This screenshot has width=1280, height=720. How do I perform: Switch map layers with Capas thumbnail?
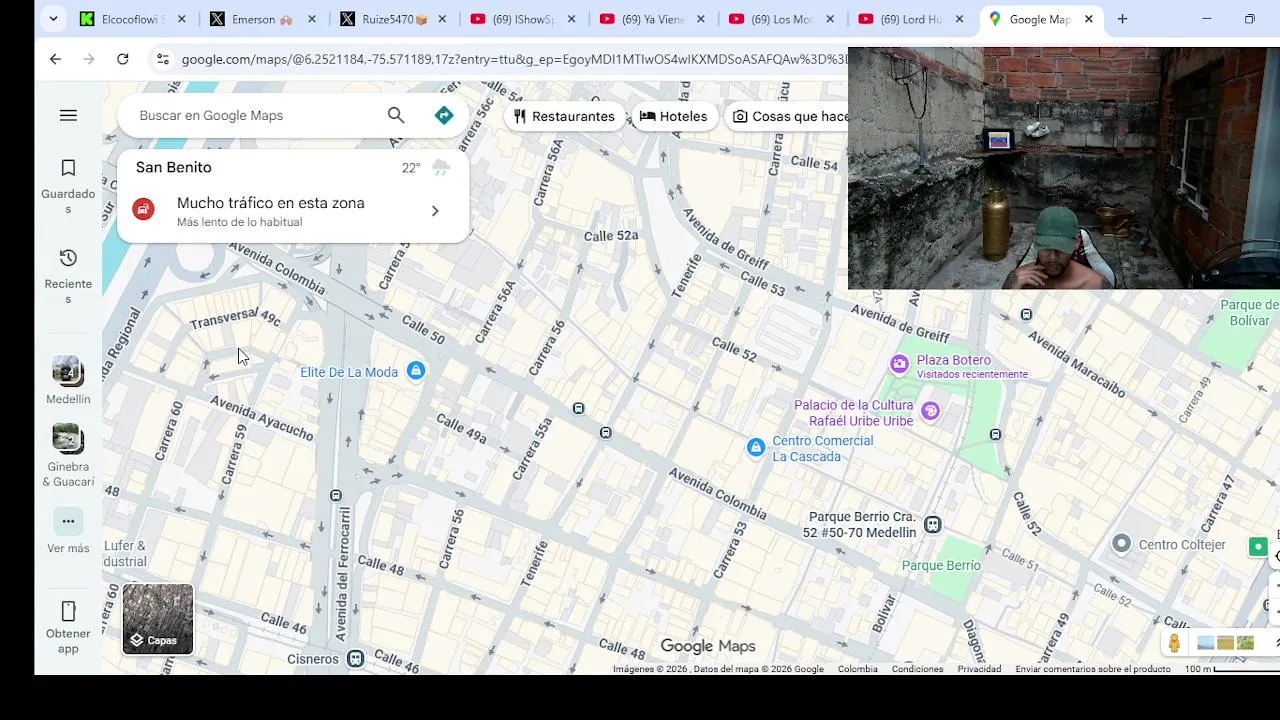pyautogui.click(x=158, y=619)
